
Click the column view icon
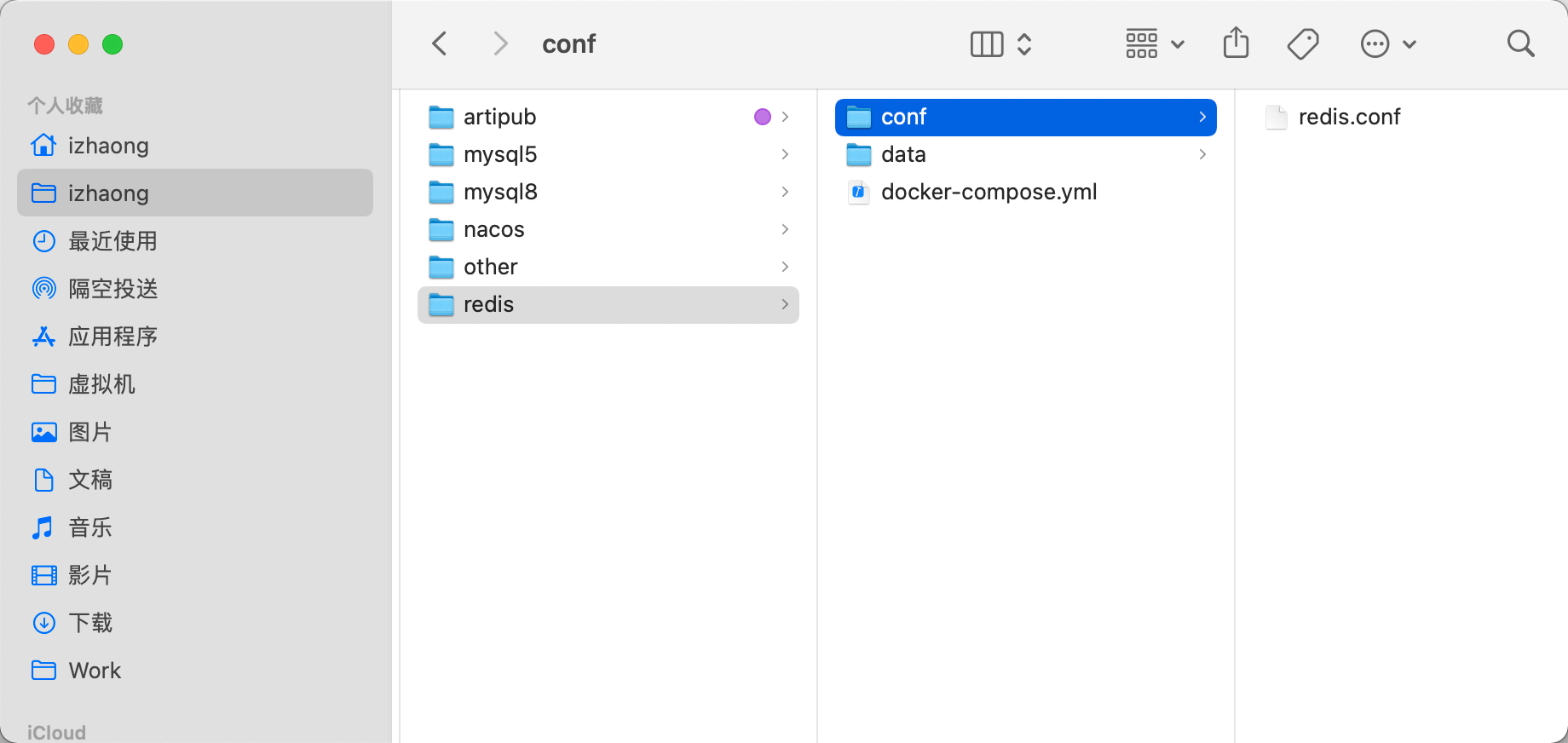(987, 43)
